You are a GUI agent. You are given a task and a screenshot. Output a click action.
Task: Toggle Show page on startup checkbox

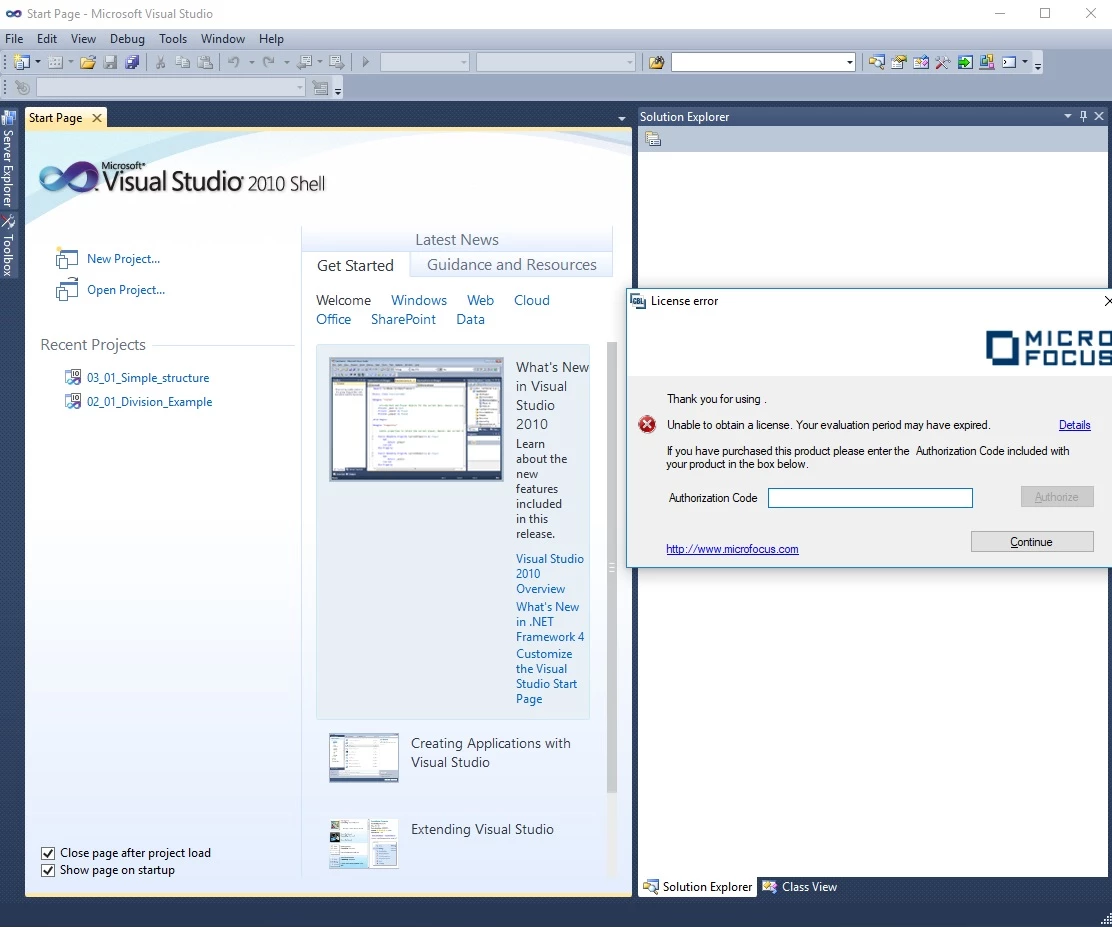(48, 870)
